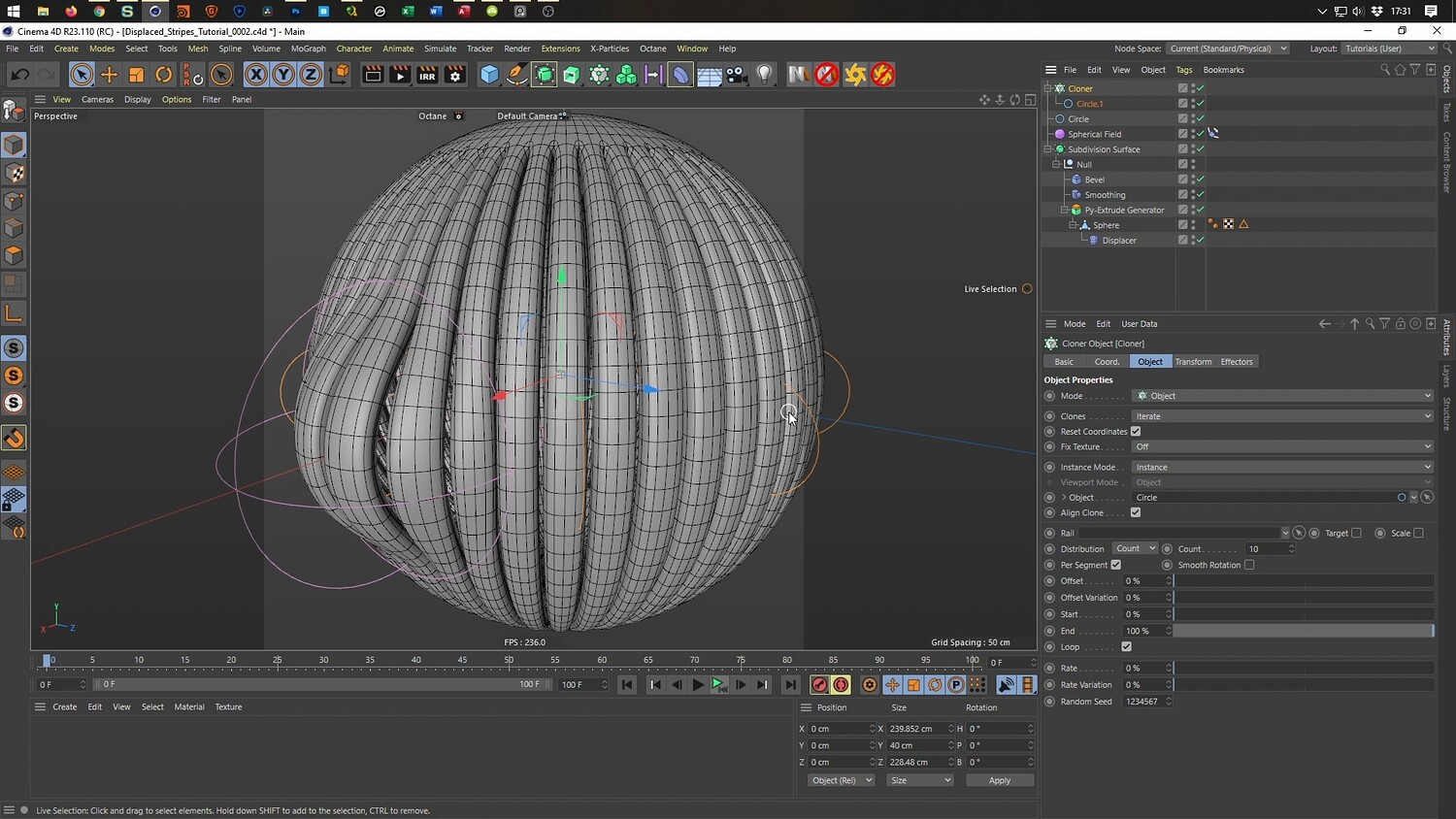Select the Move tool in top toolbar
This screenshot has height=819, width=1456.
[x=109, y=75]
